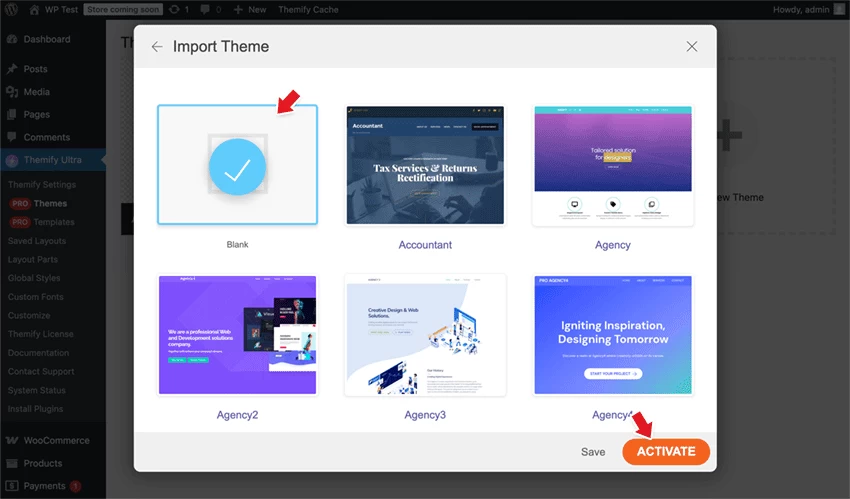Open System Status submenu item
The height and width of the screenshot is (499, 850).
pos(36,390)
